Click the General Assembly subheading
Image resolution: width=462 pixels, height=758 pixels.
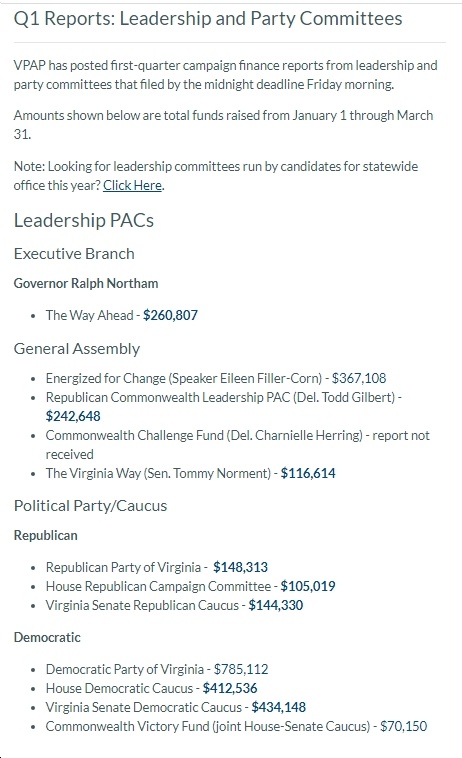pos(77,349)
